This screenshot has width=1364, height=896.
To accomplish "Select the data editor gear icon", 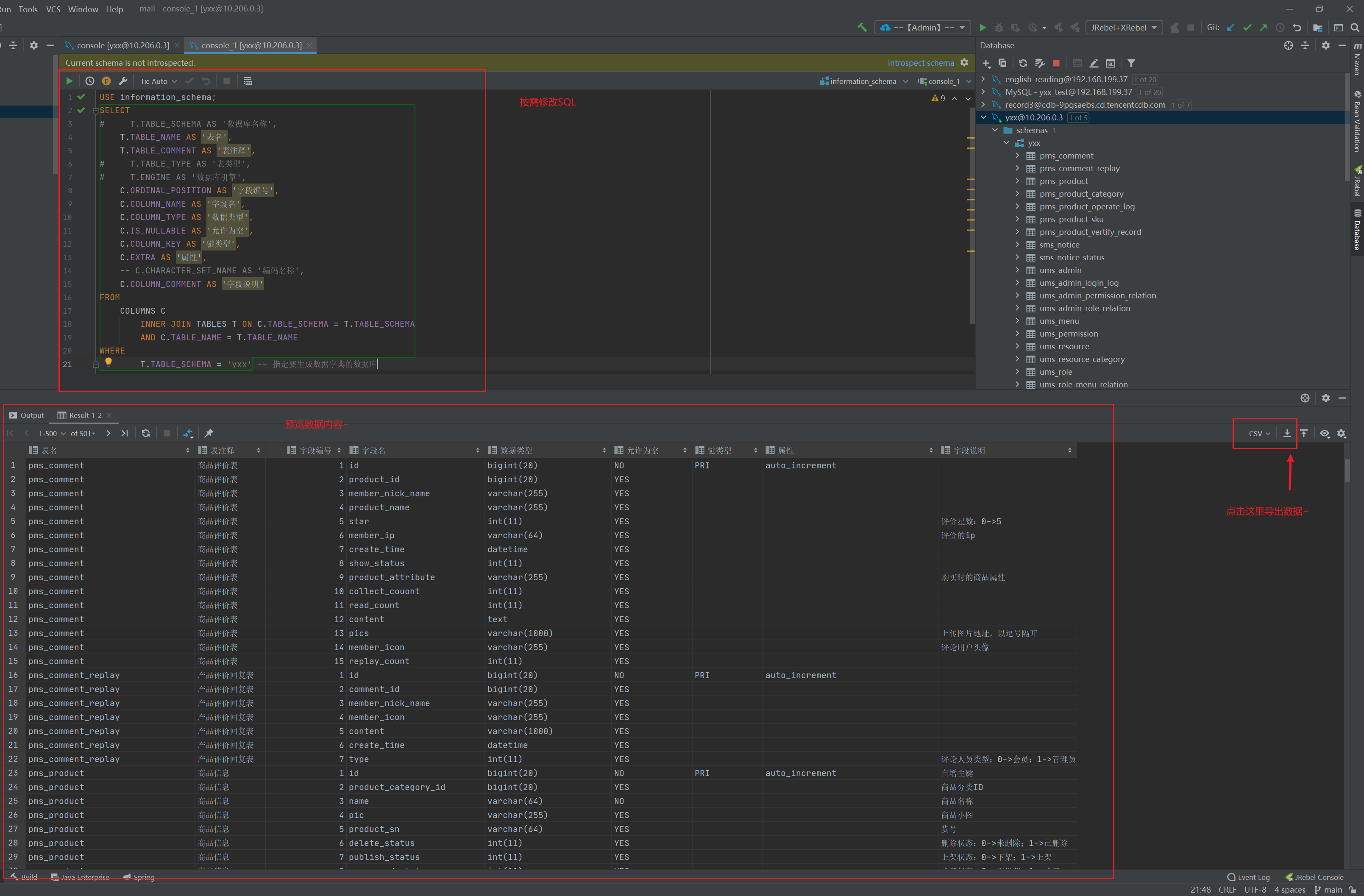I will pos(1342,434).
